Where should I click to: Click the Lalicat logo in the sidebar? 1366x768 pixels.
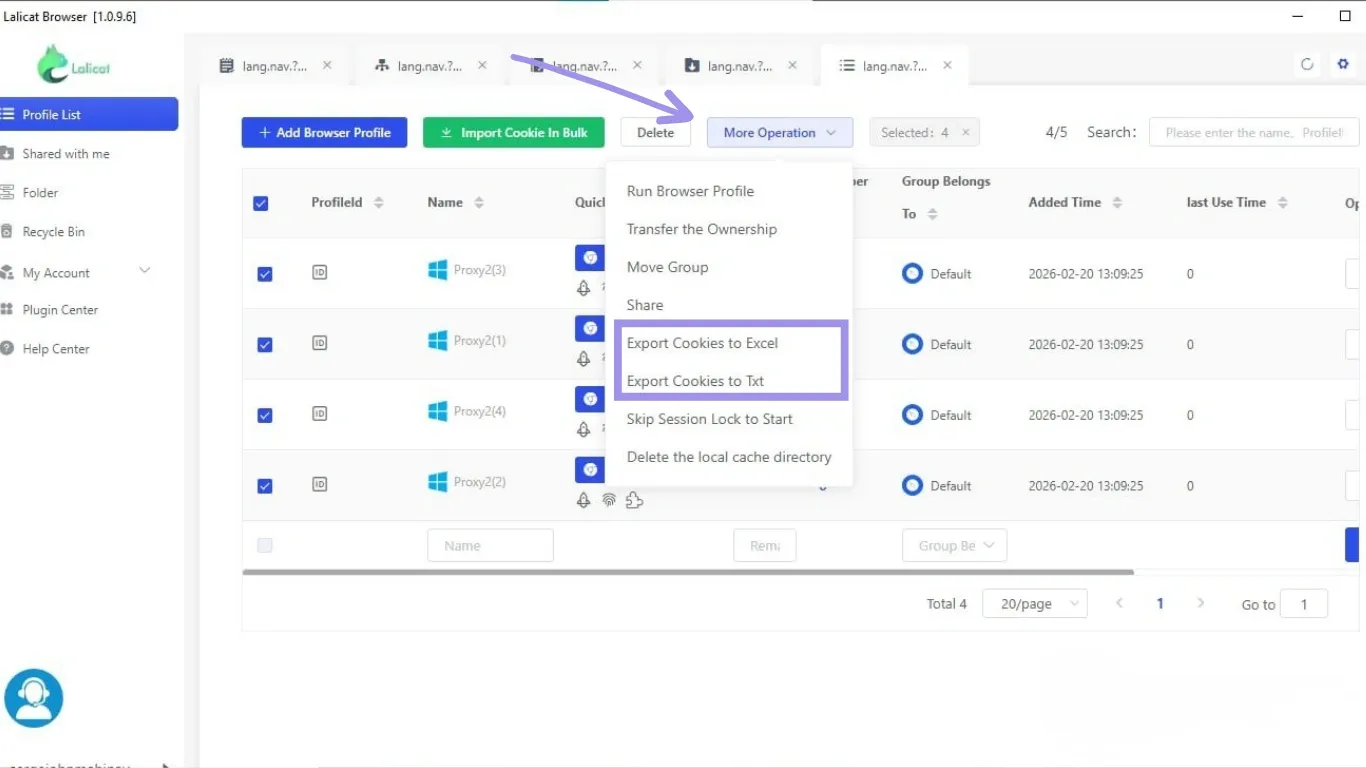point(73,65)
